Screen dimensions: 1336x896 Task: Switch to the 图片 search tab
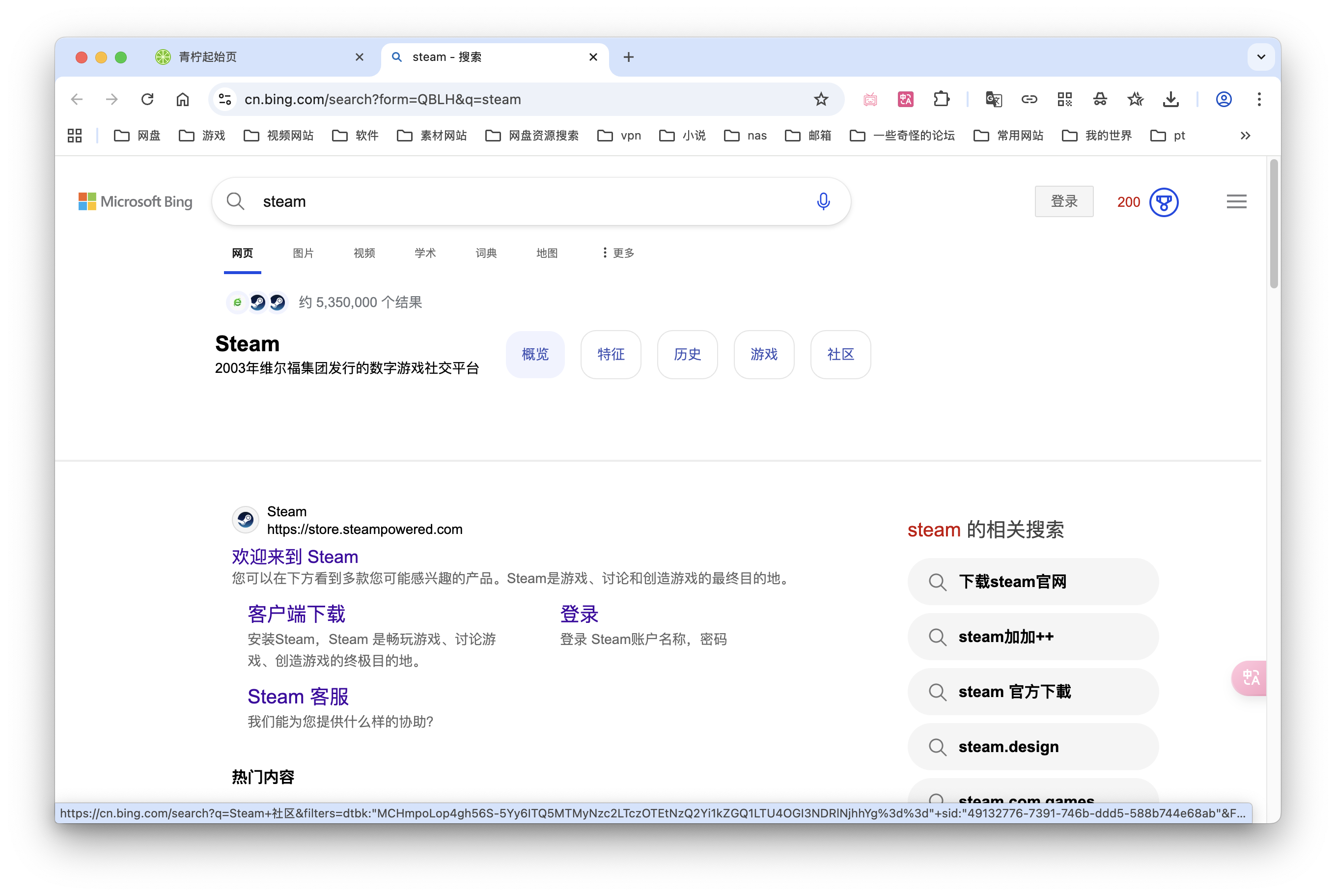tap(304, 253)
